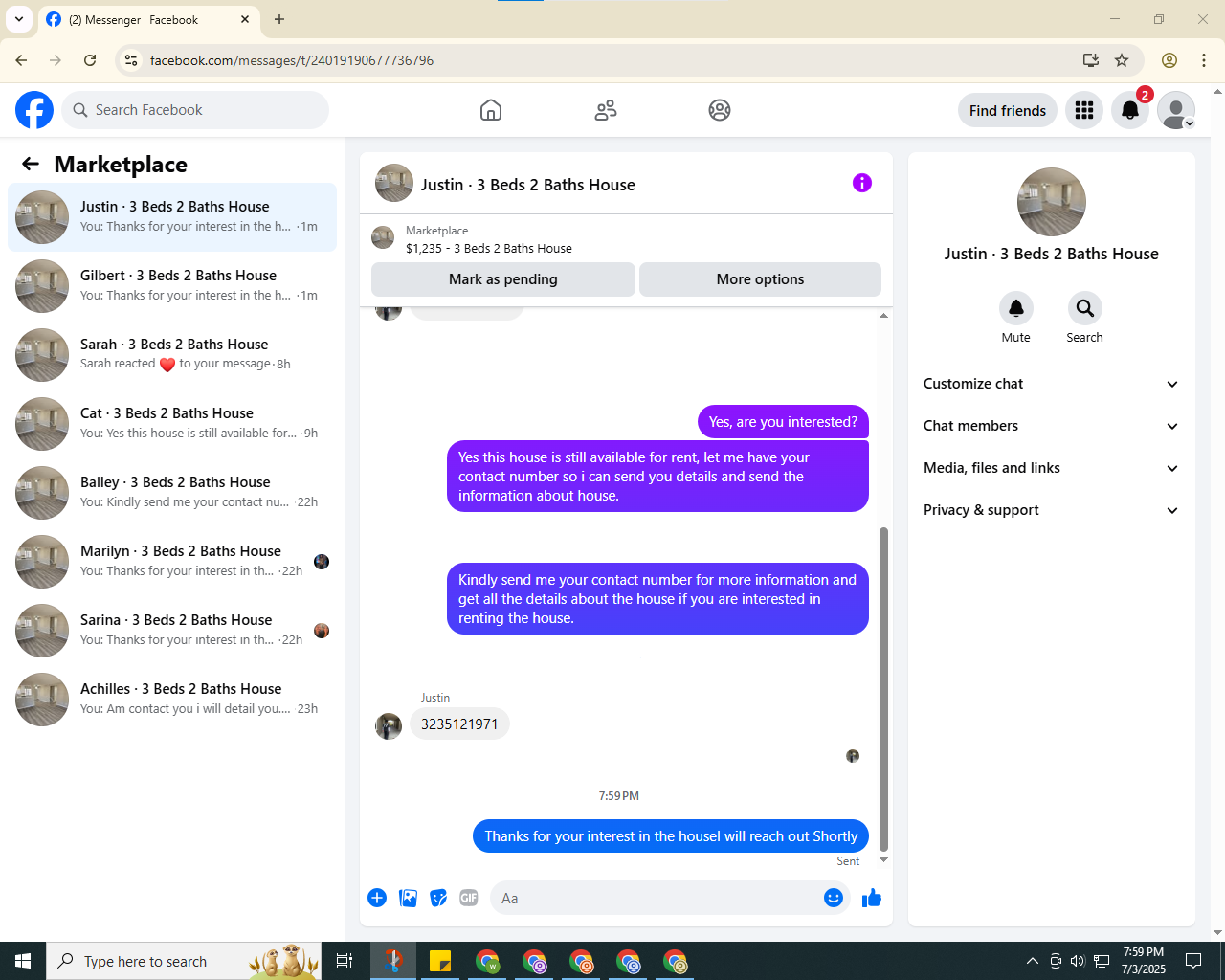Viewport: 1225px width, 980px height.
Task: Open the account profile avatar menu
Action: [x=1176, y=110]
